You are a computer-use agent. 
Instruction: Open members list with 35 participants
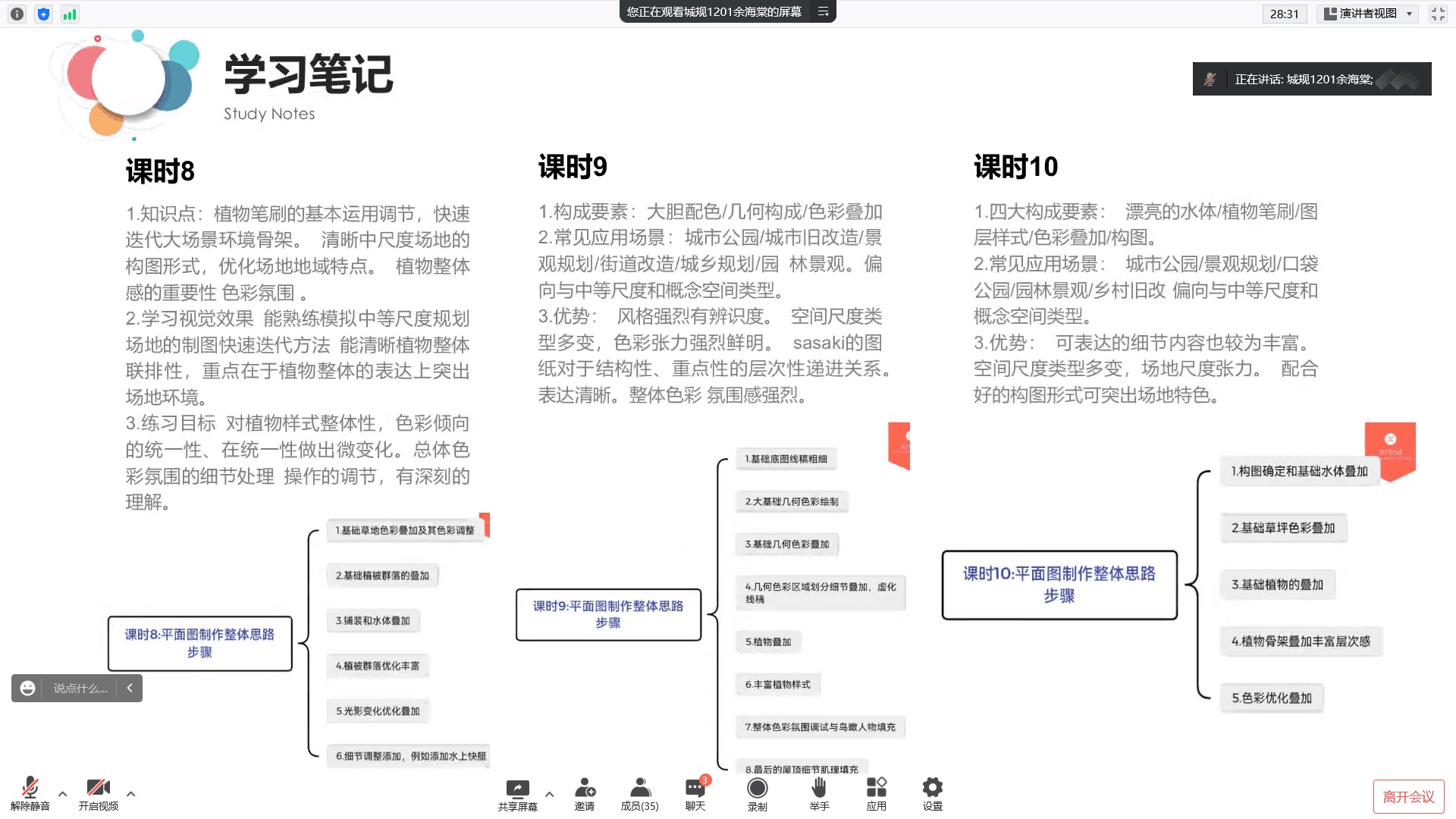pos(640,789)
